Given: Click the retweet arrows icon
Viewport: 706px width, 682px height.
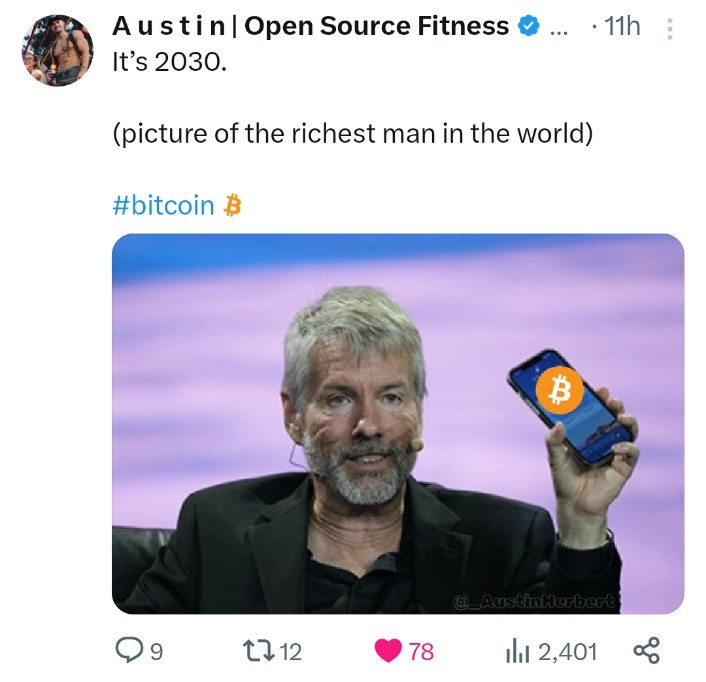Looking at the screenshot, I should [x=258, y=651].
